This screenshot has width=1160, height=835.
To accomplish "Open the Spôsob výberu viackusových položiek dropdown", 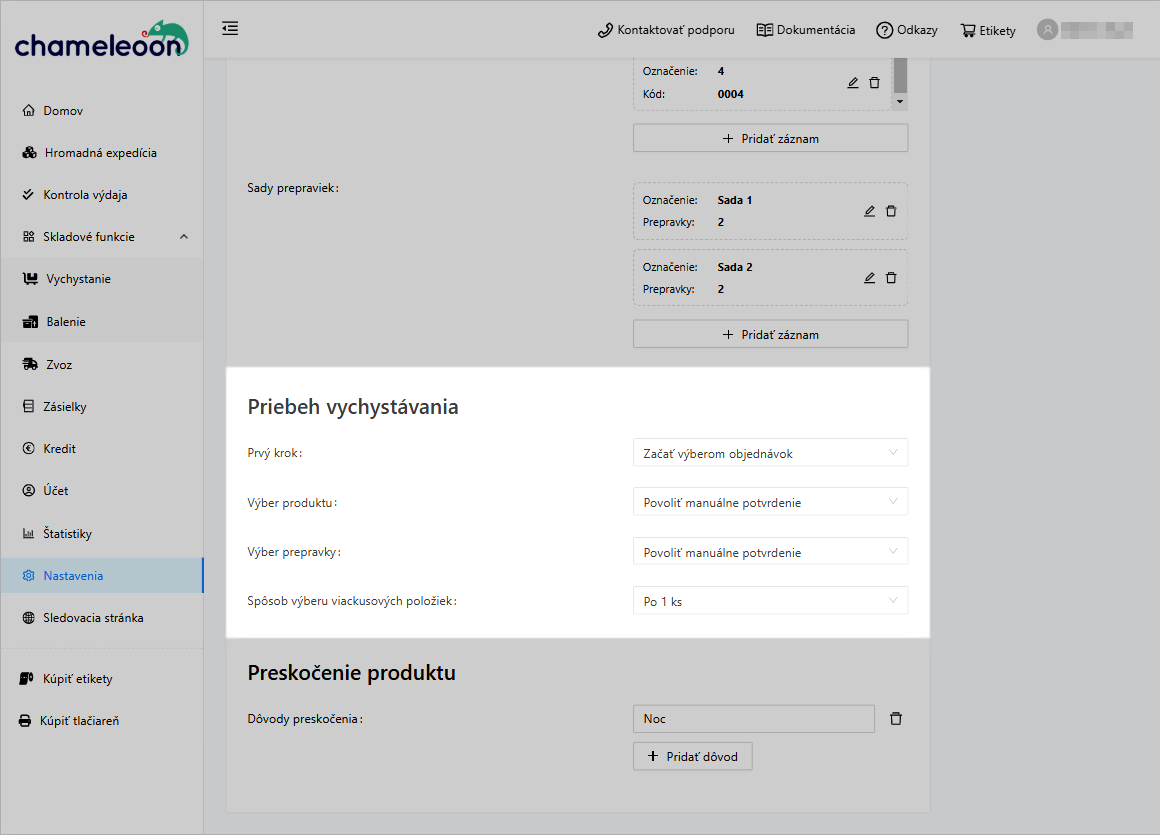I will click(770, 600).
